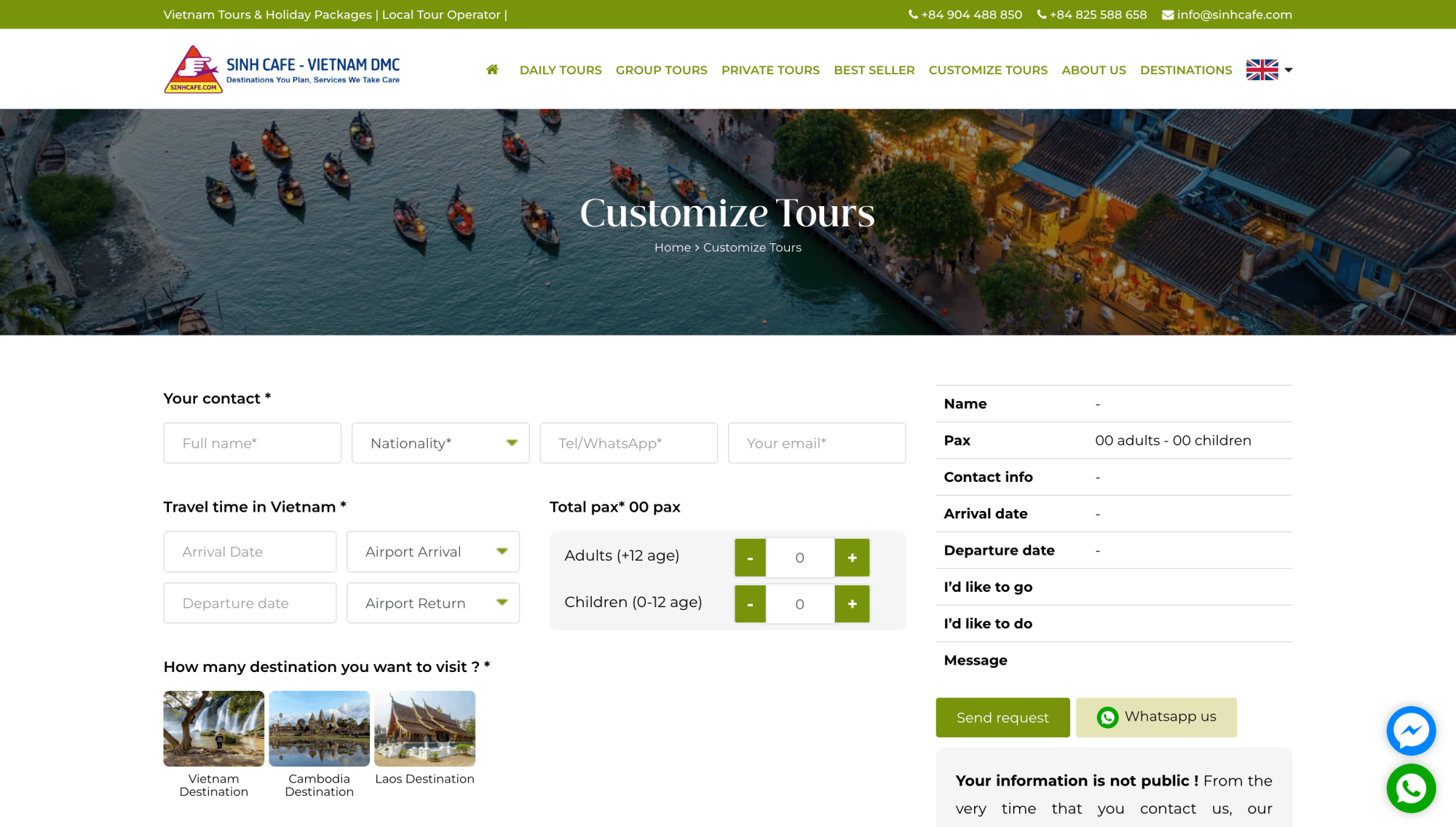The width and height of the screenshot is (1456, 827).
Task: Select the Vietnam Destination thumbnail
Action: (213, 729)
